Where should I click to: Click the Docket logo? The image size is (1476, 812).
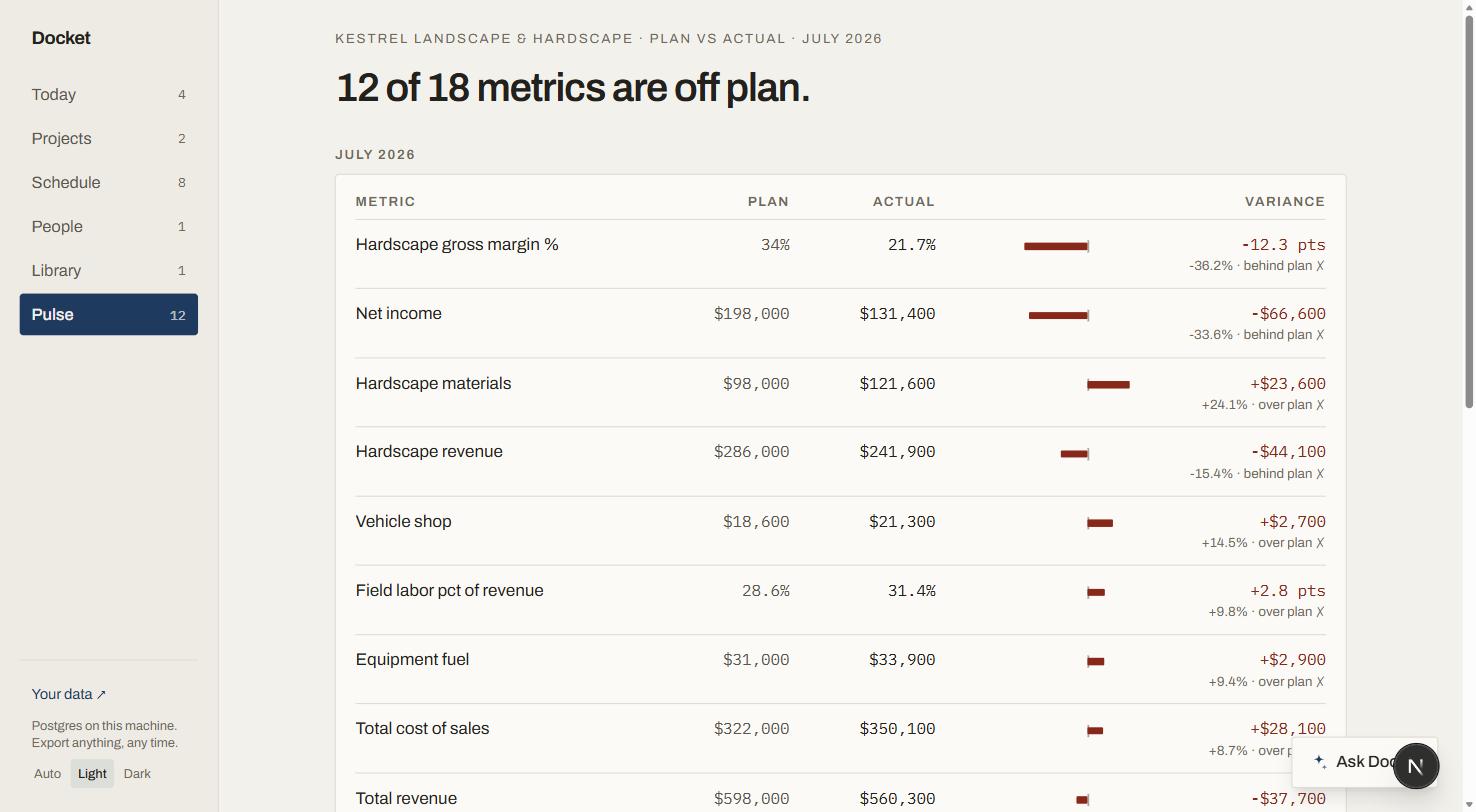tap(61, 38)
